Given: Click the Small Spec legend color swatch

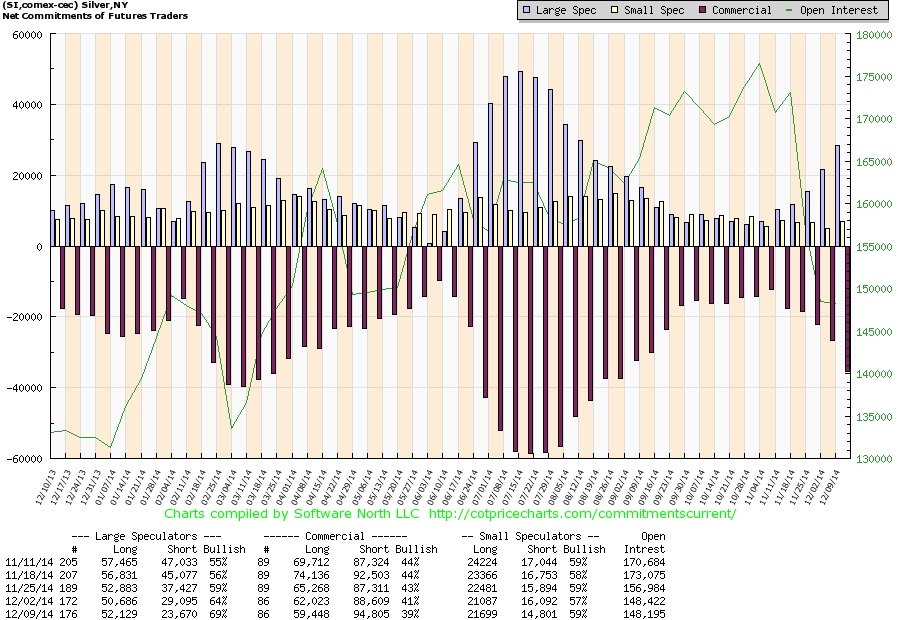Looking at the screenshot, I should [614, 10].
